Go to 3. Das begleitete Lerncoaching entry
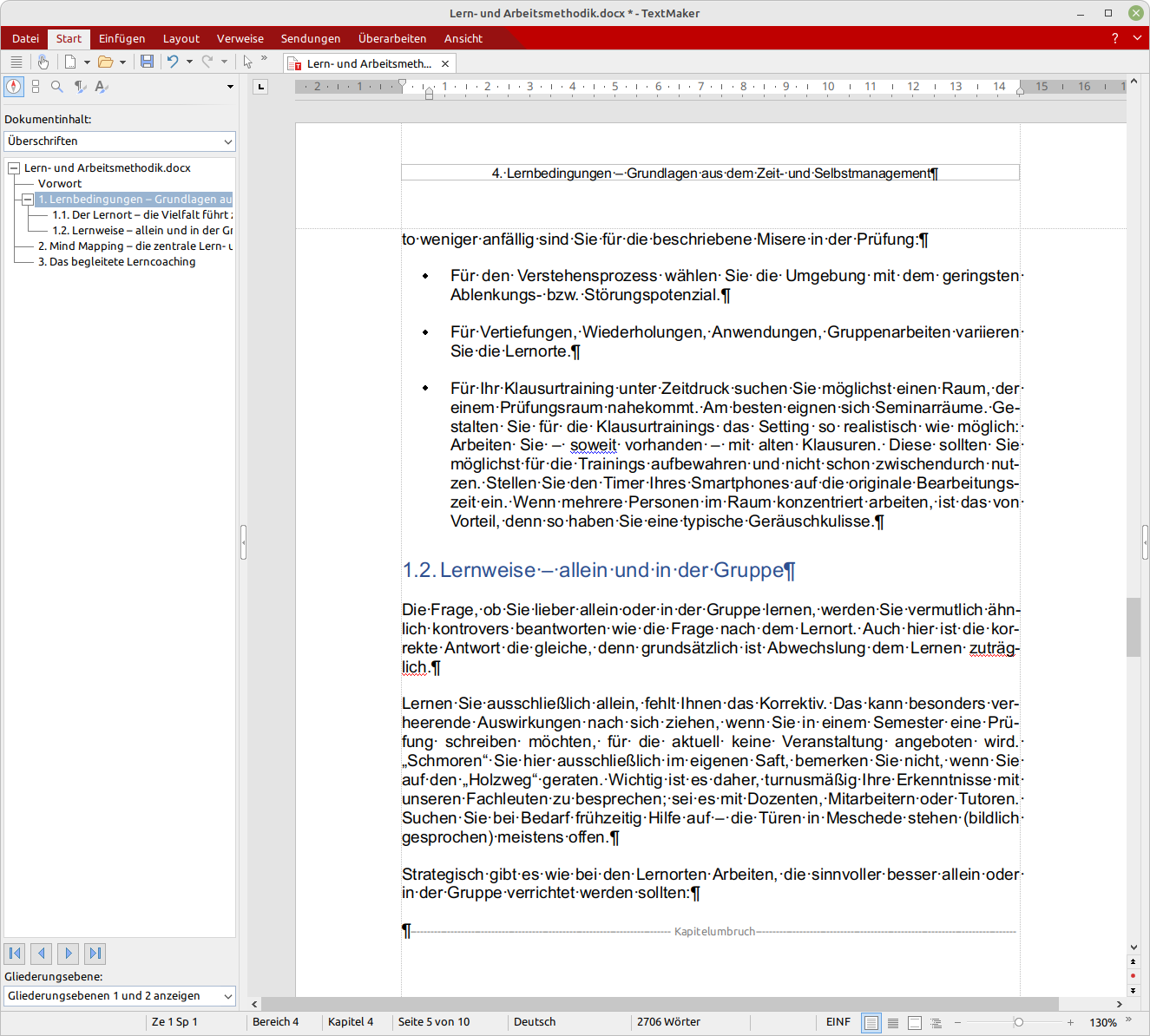The image size is (1150, 1036). point(117,262)
